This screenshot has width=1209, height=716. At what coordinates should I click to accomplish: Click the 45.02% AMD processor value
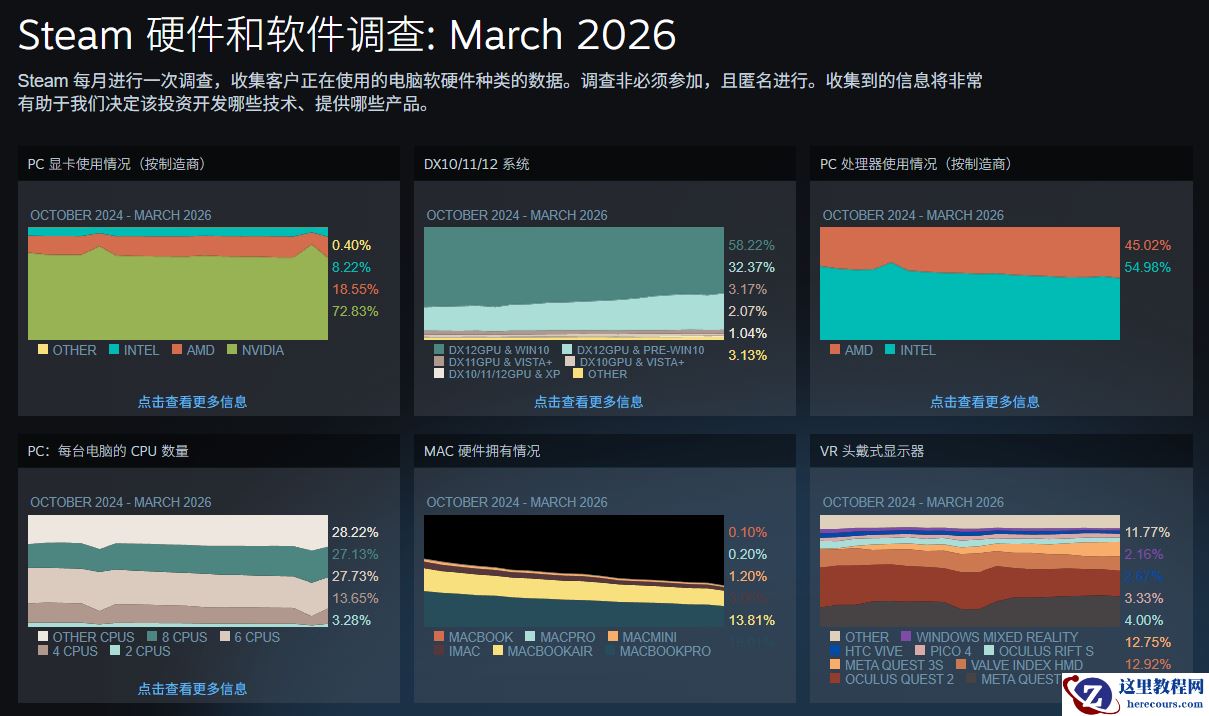click(1147, 245)
